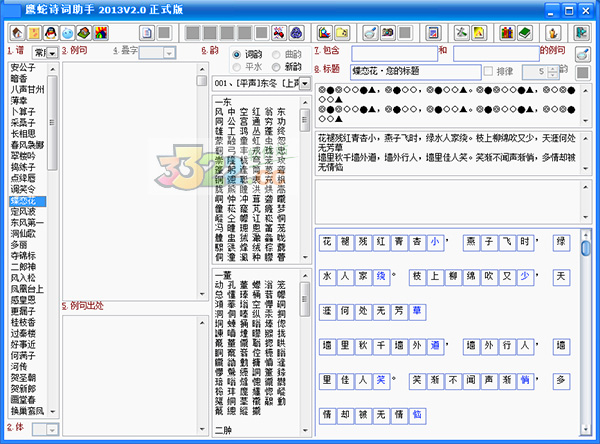
Task: Click the 花 character box
Action: click(x=327, y=242)
